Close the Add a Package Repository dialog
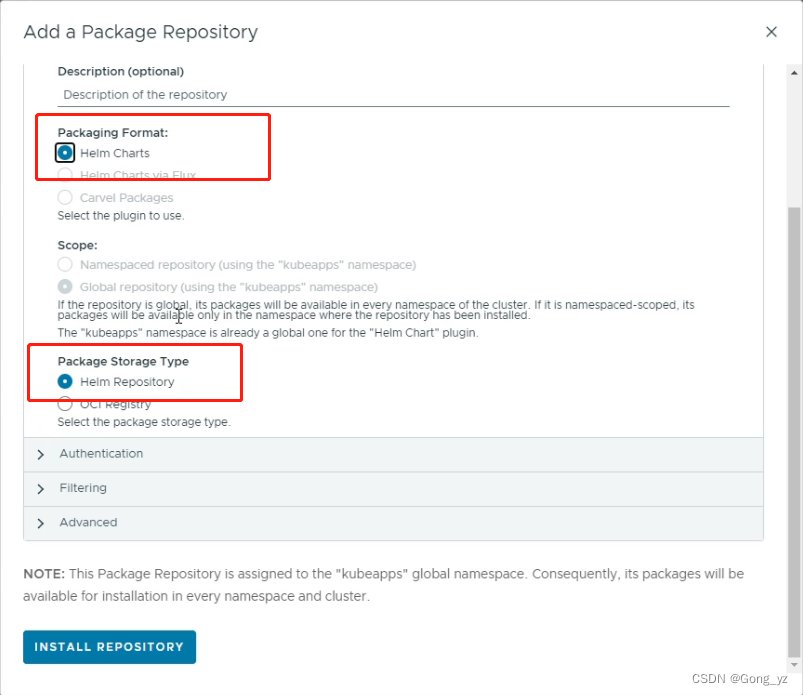Viewport: 803px width, 695px height. [771, 32]
